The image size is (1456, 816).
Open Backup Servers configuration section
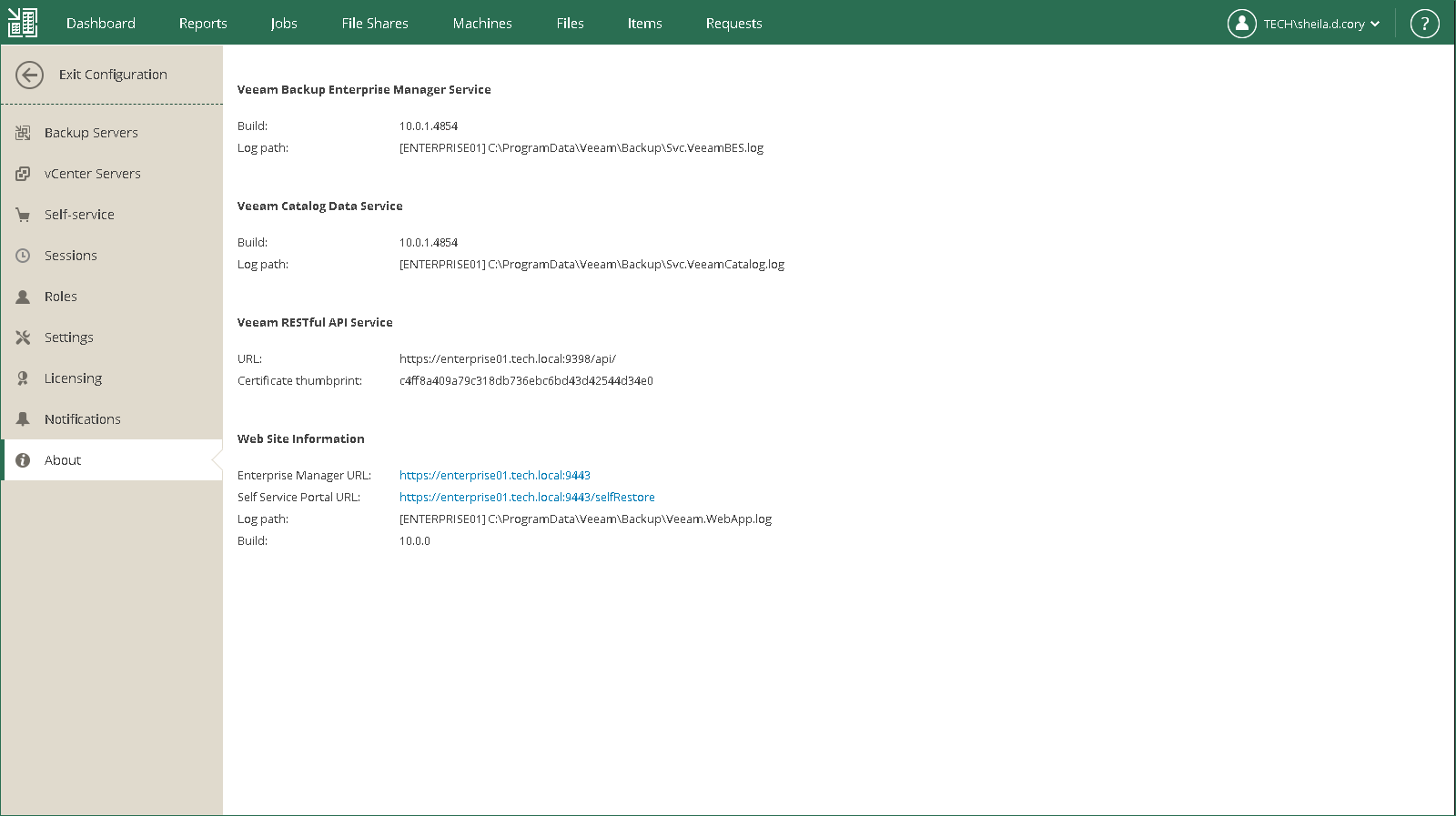pyautogui.click(x=112, y=133)
